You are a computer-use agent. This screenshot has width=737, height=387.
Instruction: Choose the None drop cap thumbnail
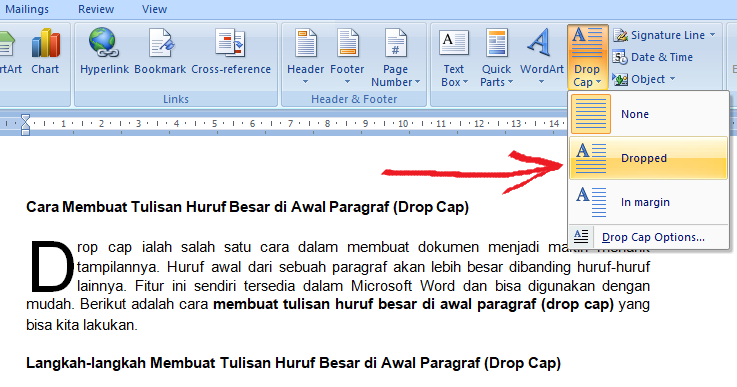[591, 114]
